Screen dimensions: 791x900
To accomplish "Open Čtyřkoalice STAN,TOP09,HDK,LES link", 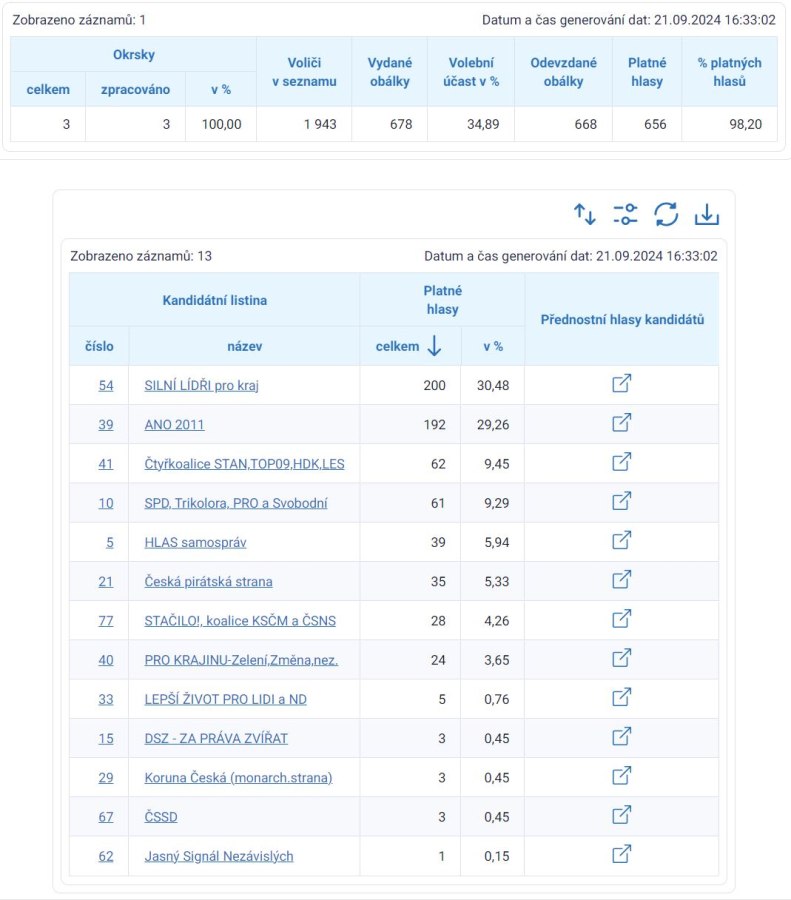I will 245,464.
